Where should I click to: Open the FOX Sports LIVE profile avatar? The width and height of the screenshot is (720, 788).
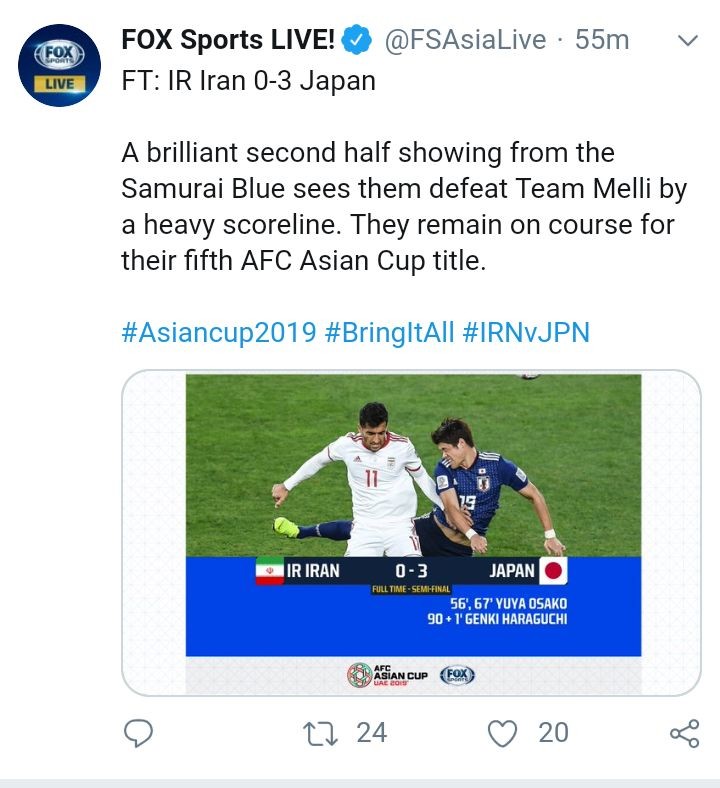coord(60,66)
